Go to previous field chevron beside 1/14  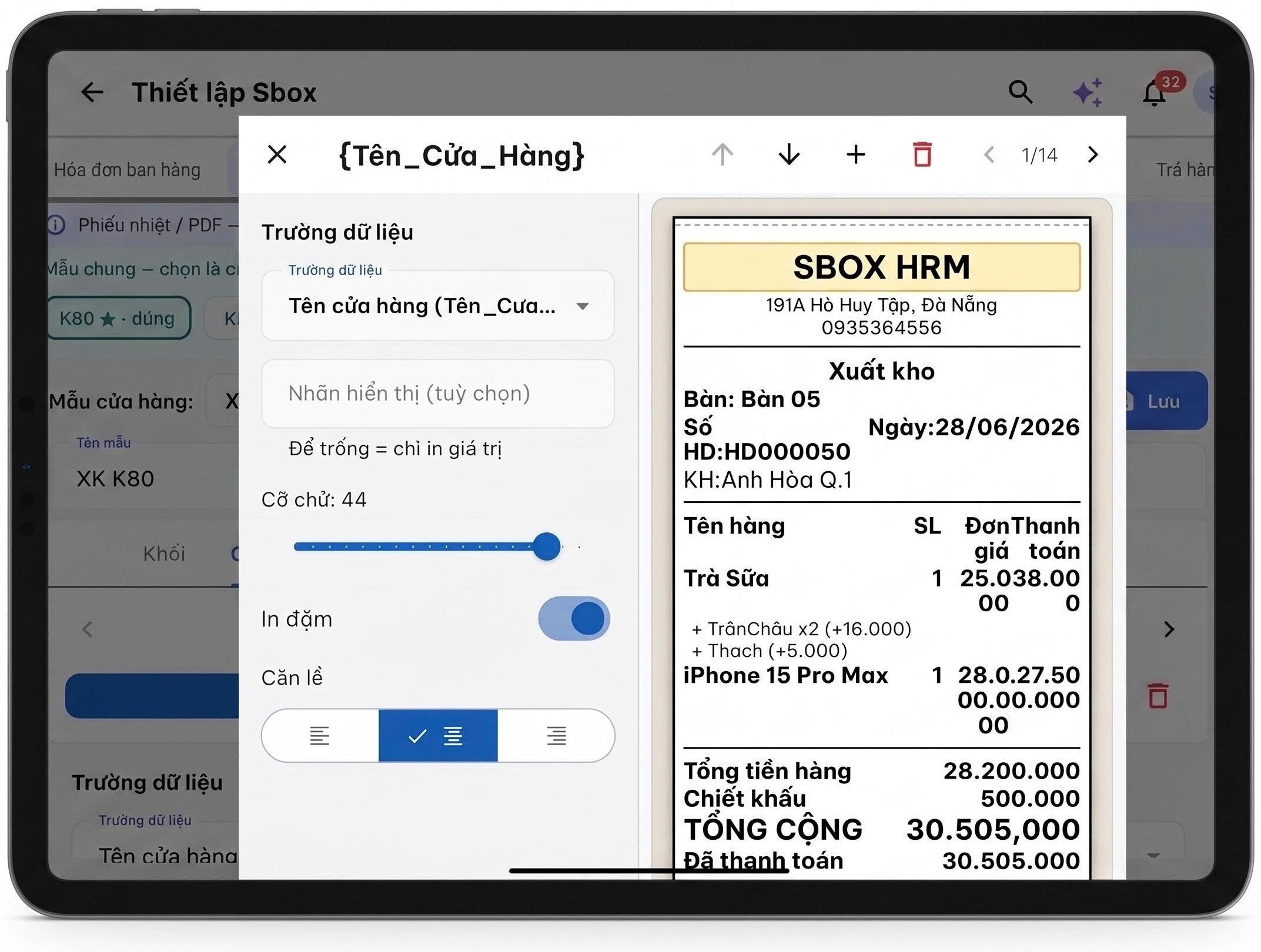click(x=989, y=155)
